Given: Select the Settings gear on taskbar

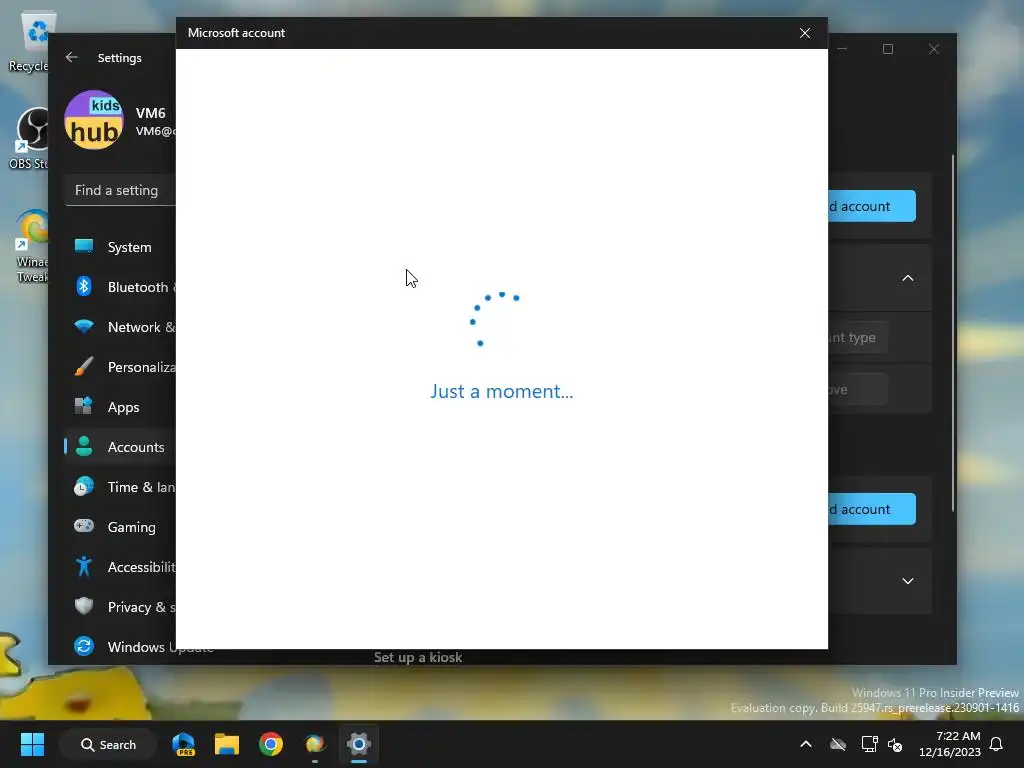Looking at the screenshot, I should [359, 744].
